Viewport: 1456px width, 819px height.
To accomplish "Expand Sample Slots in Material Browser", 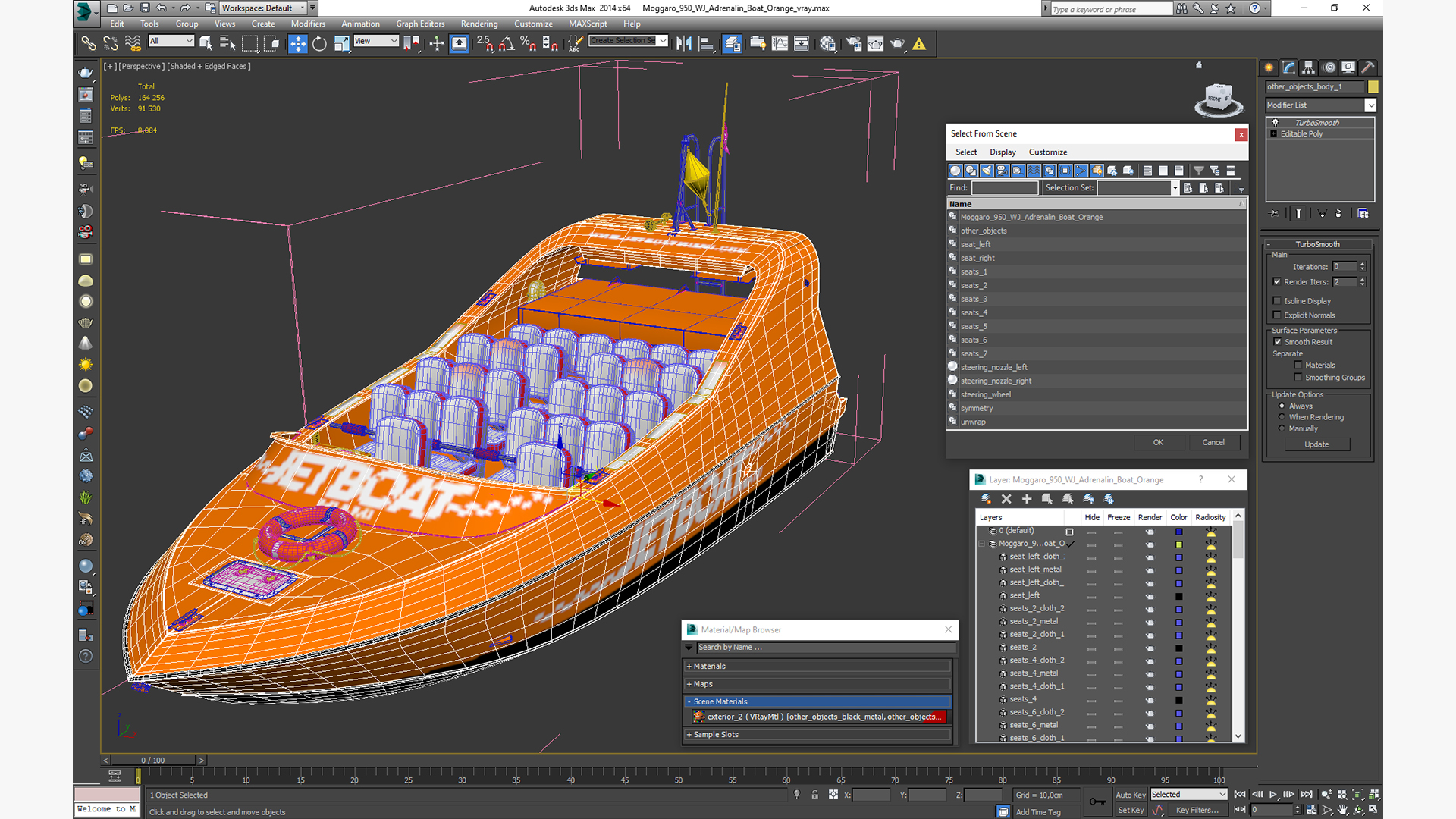I will [x=817, y=735].
